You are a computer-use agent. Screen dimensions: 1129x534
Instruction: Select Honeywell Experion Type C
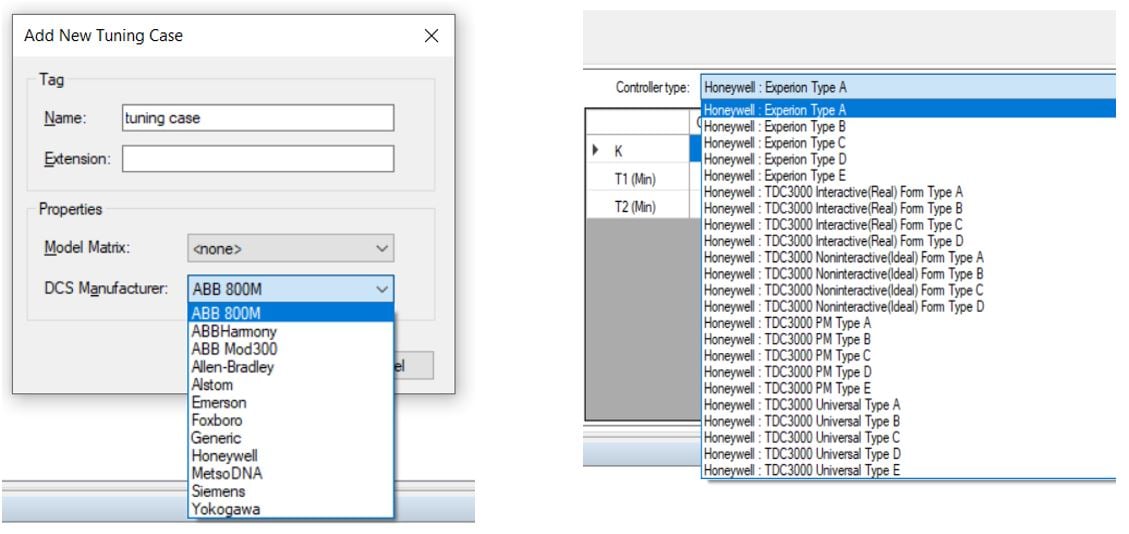pos(775,143)
